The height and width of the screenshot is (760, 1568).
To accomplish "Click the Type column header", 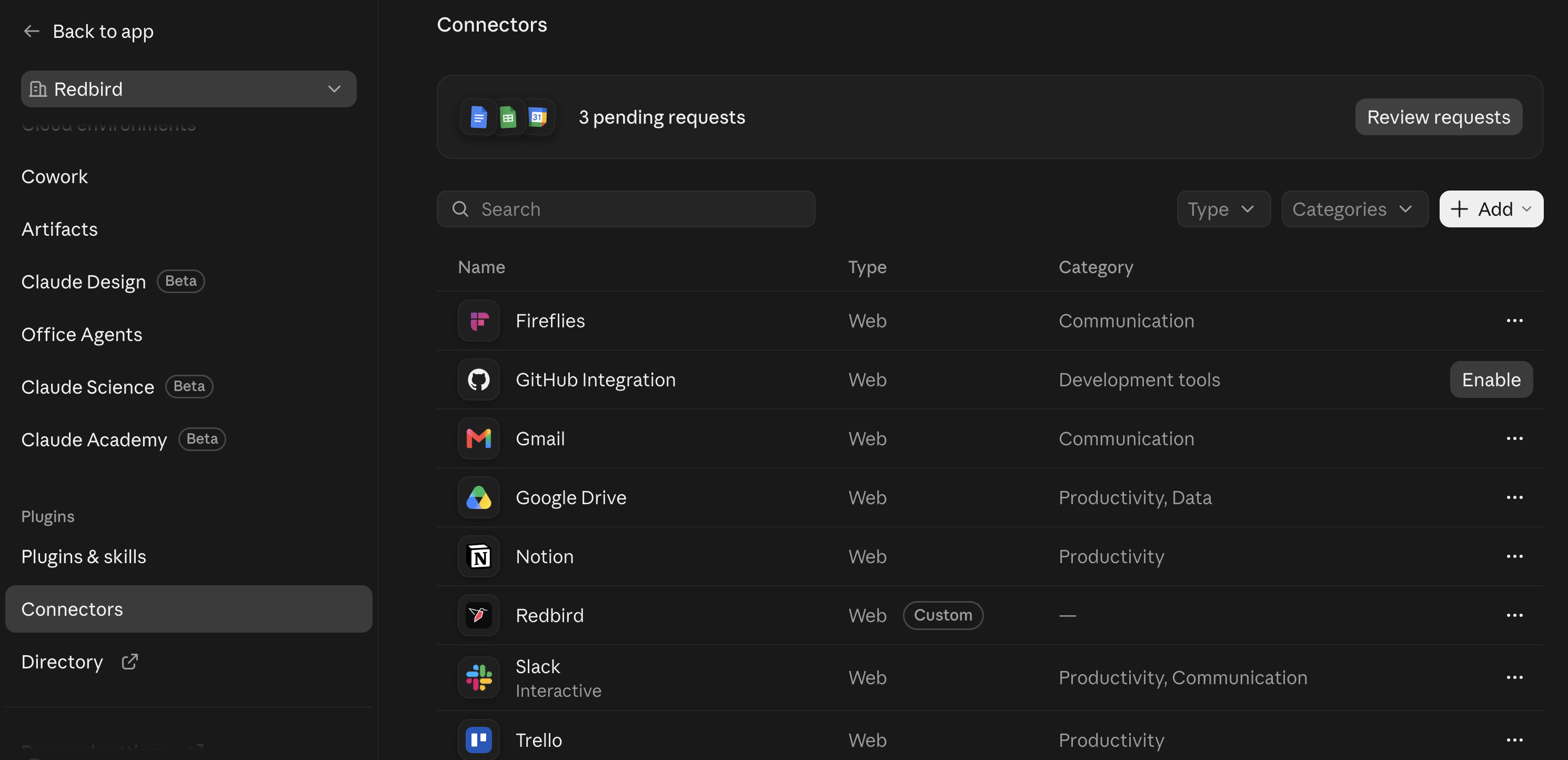I will 867,267.
